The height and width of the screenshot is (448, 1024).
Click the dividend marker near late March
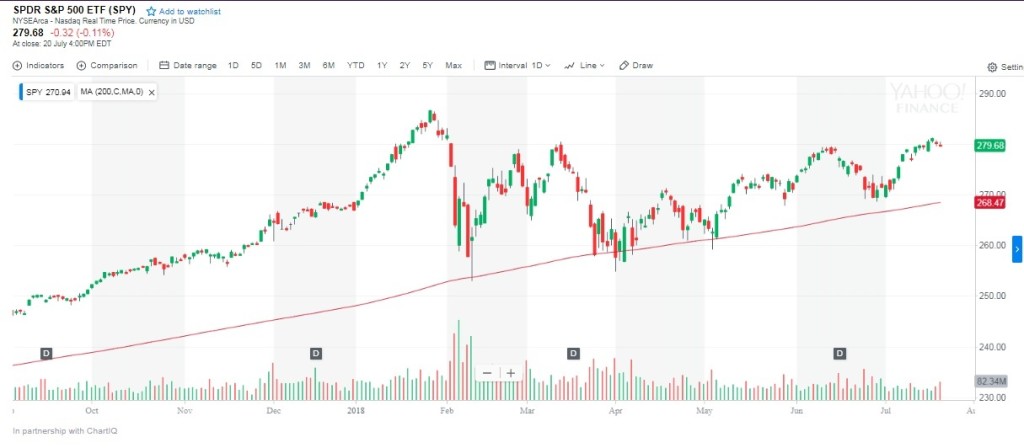pos(573,353)
